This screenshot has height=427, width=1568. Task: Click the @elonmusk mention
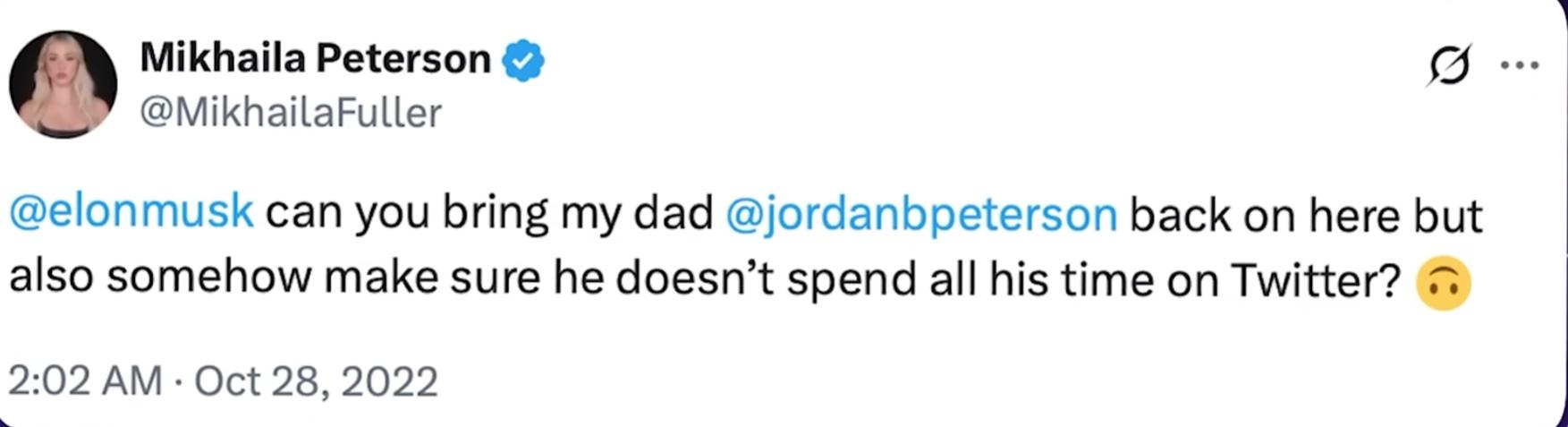tap(131, 215)
